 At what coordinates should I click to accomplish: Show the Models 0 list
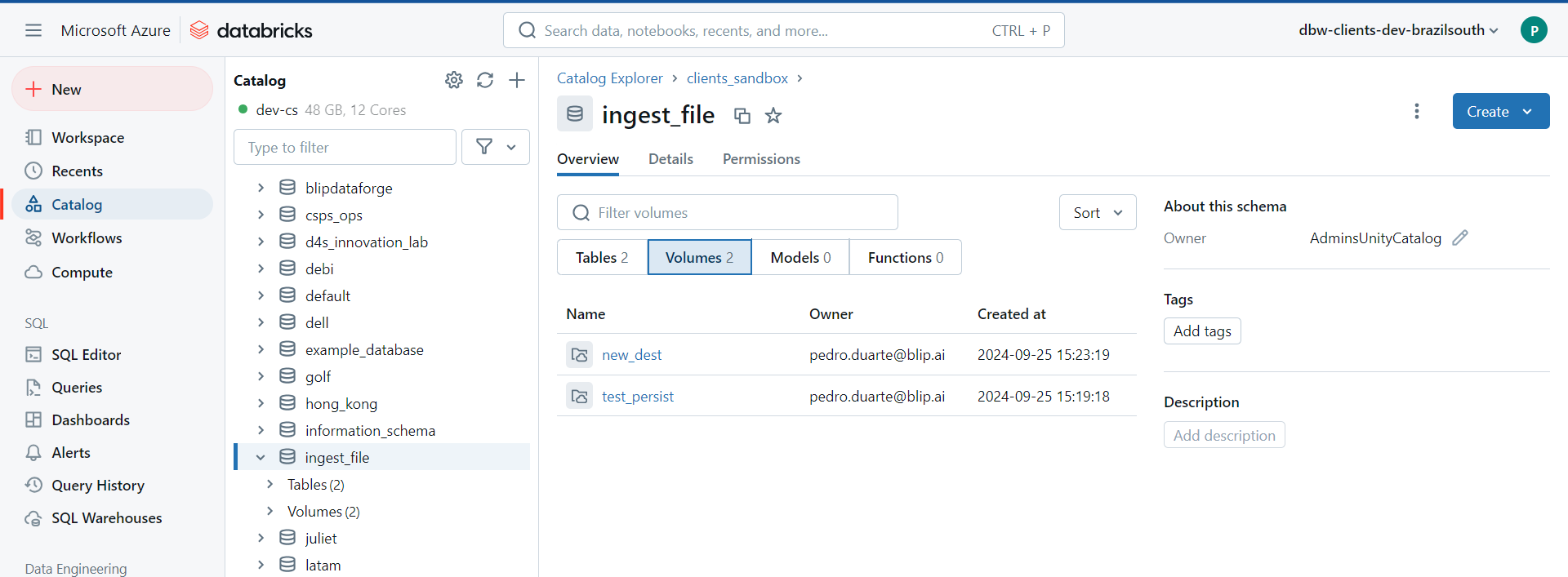click(x=801, y=257)
